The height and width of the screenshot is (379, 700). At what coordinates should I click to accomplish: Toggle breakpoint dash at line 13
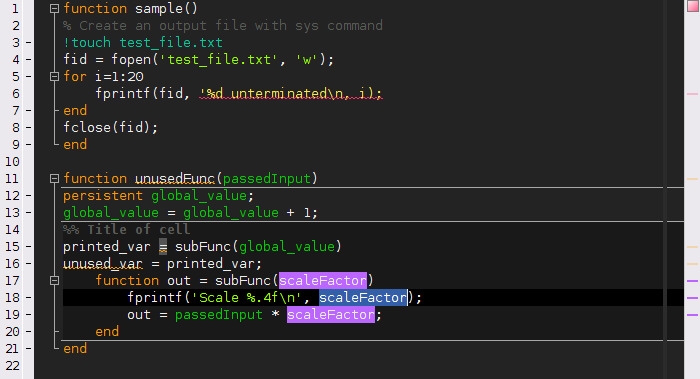(x=29, y=213)
